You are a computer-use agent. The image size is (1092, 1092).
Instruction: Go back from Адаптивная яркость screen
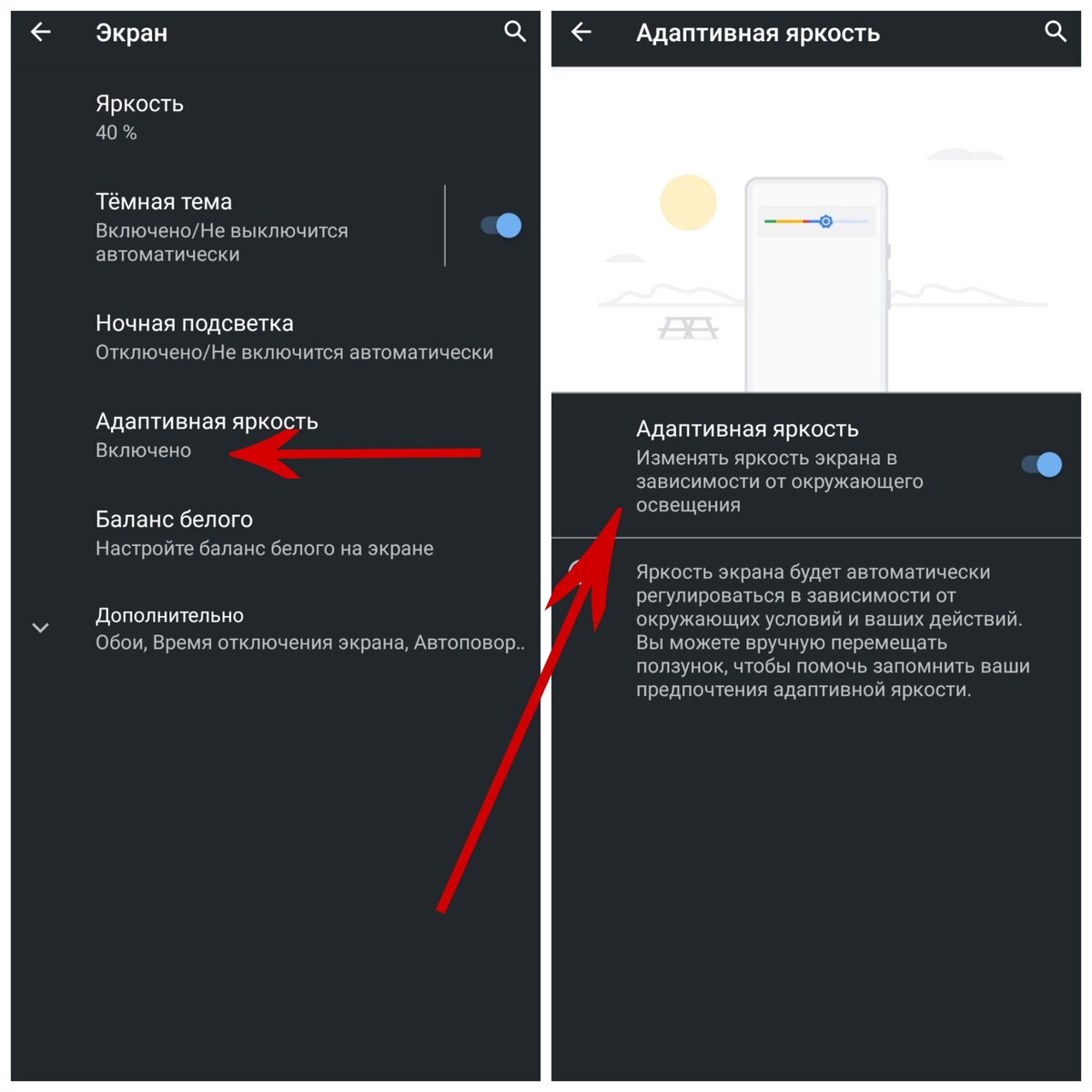[581, 33]
